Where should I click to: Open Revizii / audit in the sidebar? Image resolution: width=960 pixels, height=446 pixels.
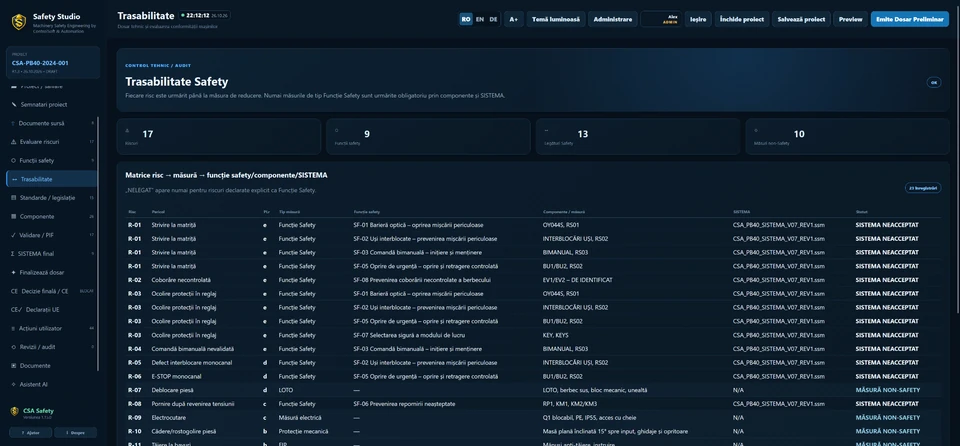coord(52,347)
